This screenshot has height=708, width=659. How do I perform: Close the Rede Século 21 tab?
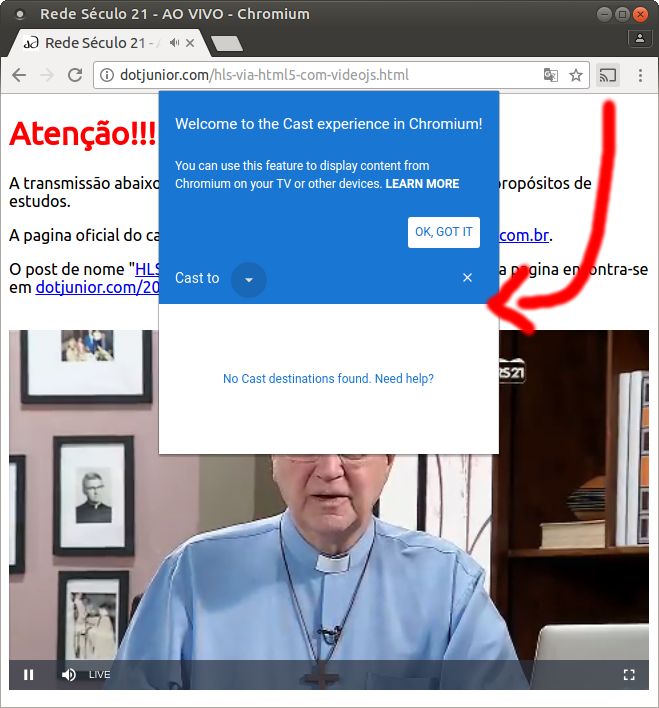(x=190, y=43)
